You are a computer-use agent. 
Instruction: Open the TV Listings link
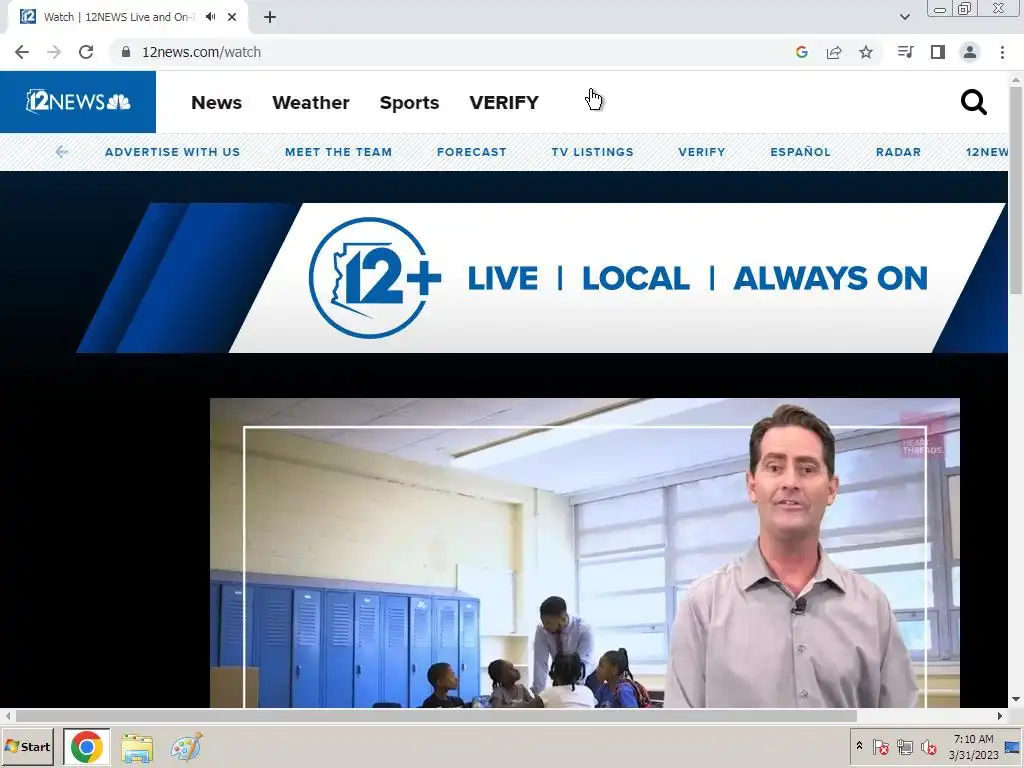592,152
